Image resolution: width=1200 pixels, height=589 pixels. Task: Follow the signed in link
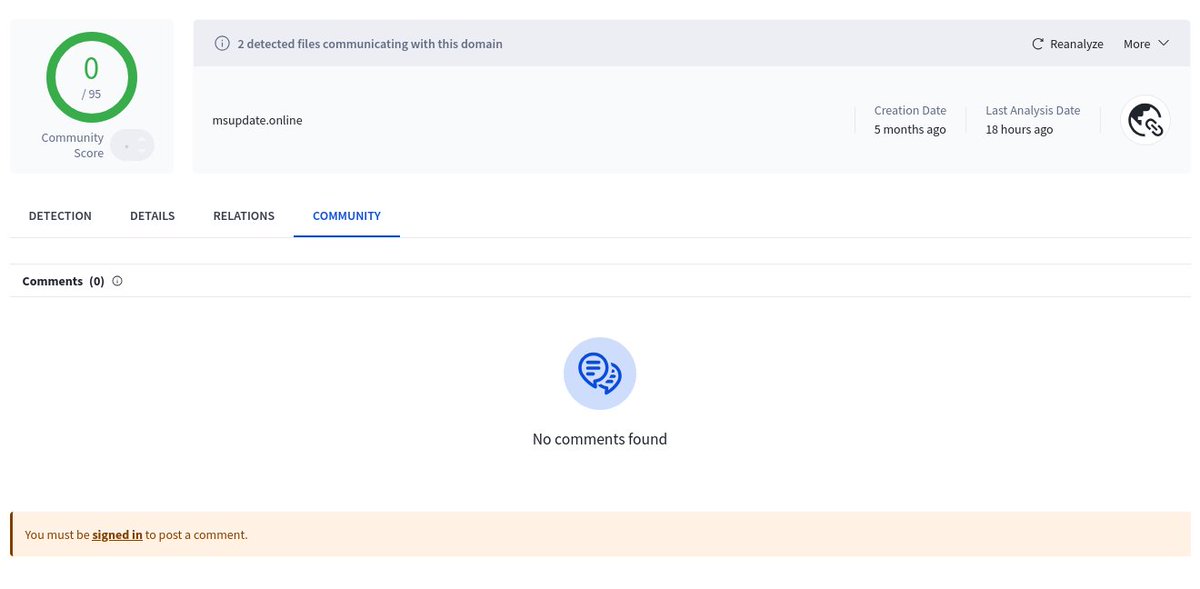tap(117, 535)
